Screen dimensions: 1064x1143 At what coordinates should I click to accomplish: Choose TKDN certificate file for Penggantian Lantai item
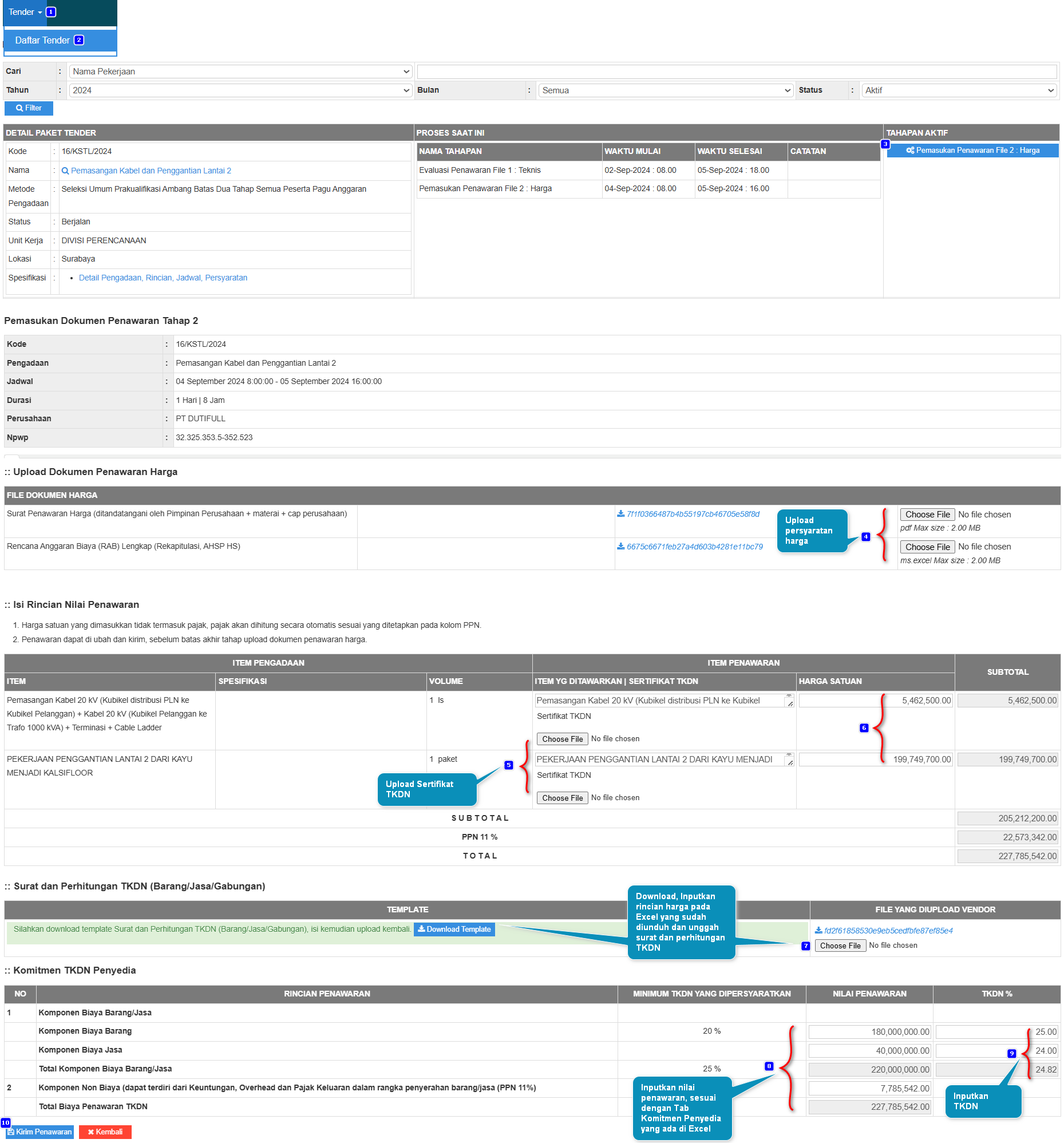click(x=562, y=798)
